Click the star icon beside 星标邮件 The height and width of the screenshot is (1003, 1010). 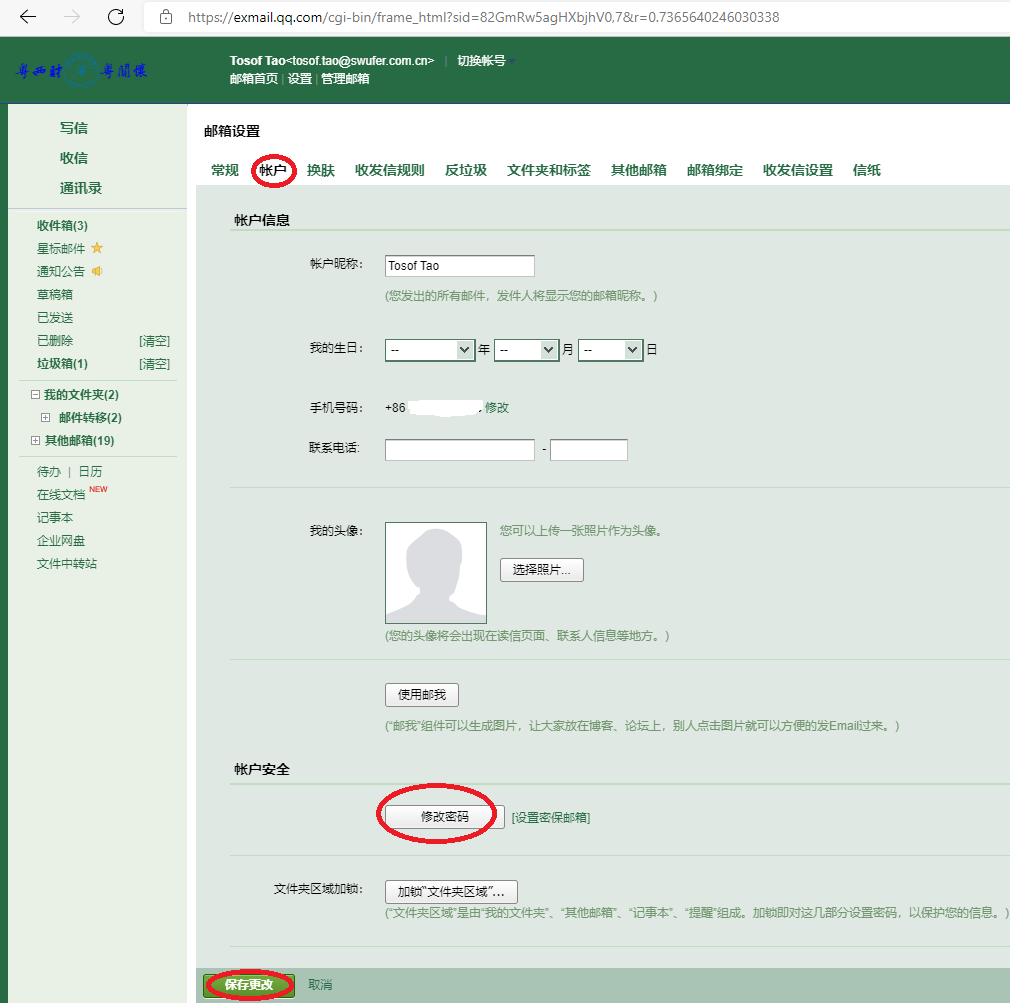tap(97, 248)
